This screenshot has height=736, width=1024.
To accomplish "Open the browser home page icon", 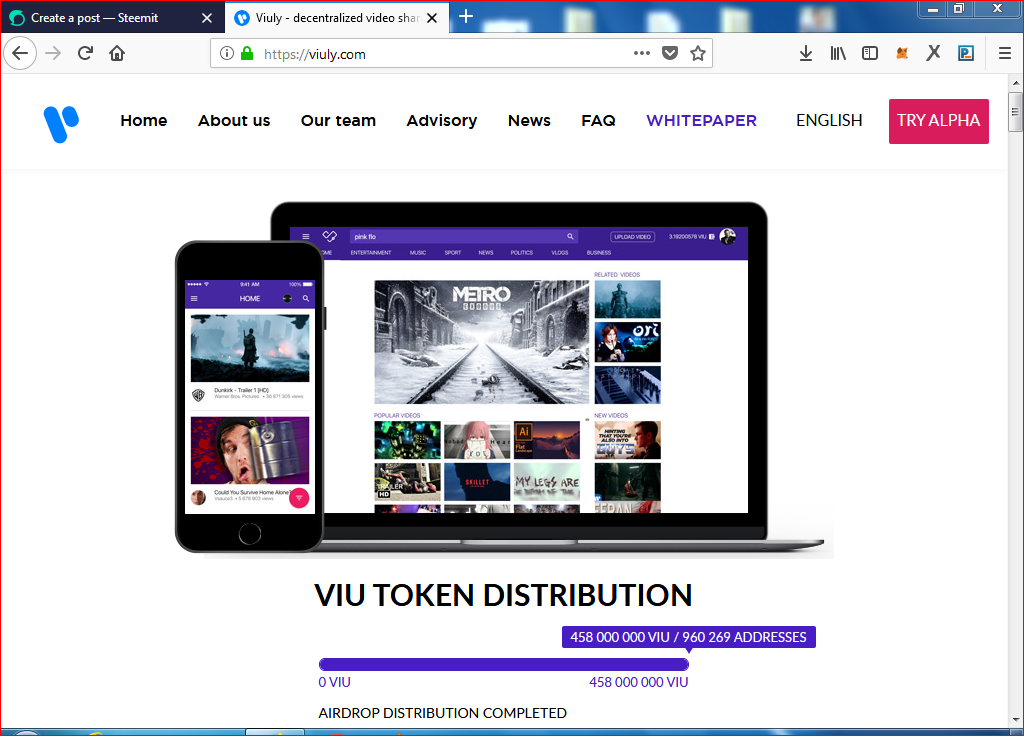I will (117, 53).
